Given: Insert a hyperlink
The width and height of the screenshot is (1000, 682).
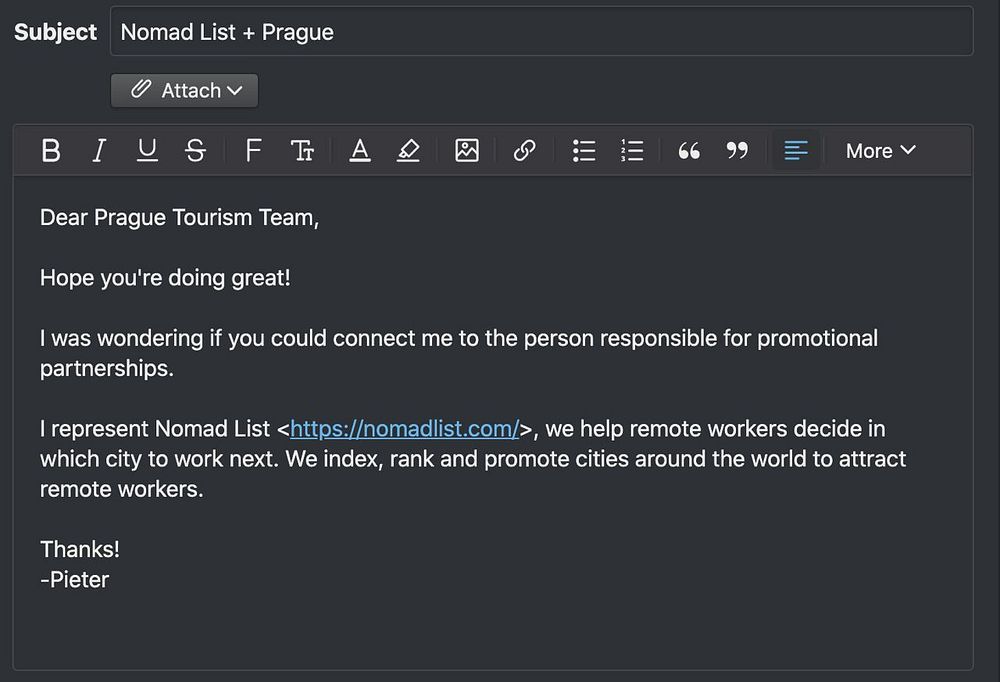Looking at the screenshot, I should [x=524, y=151].
